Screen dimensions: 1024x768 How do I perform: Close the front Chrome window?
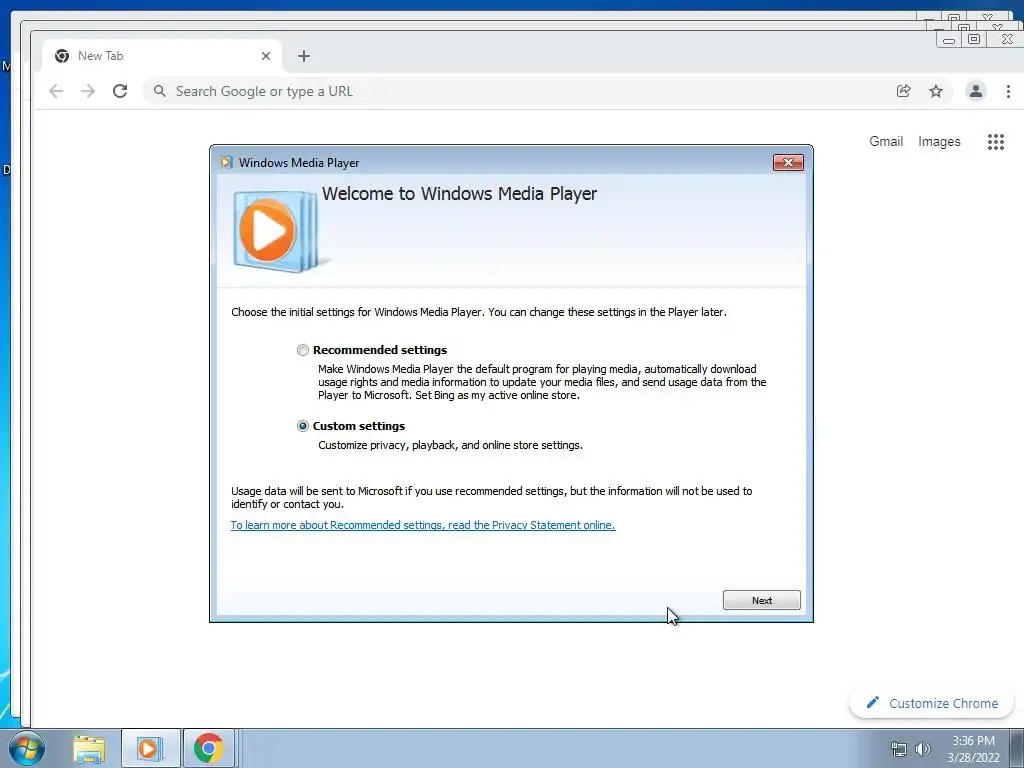(1007, 39)
